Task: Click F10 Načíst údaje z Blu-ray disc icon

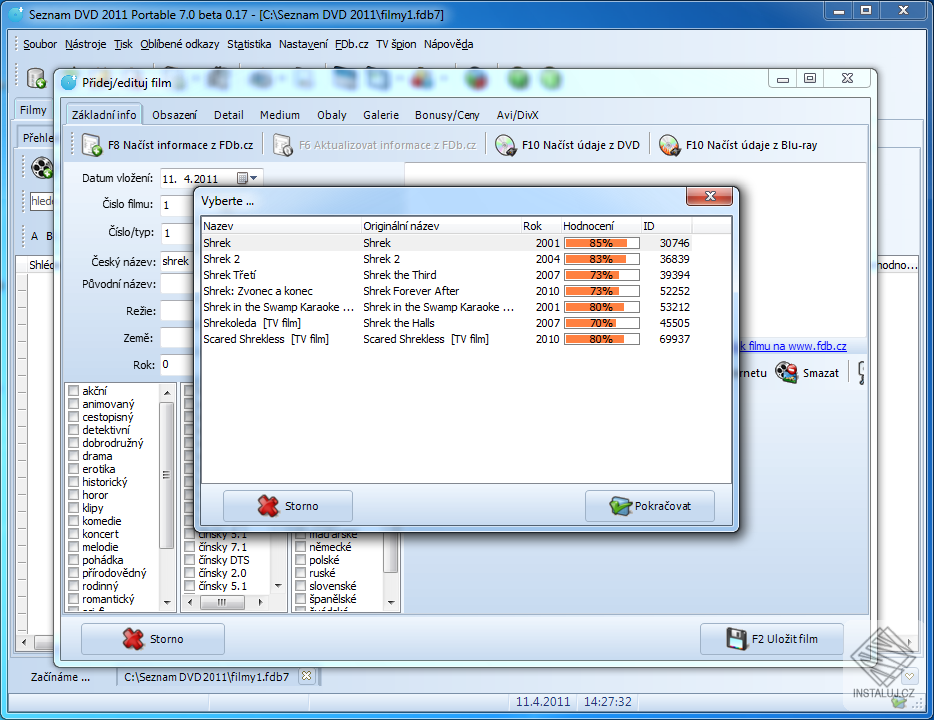Action: click(670, 145)
